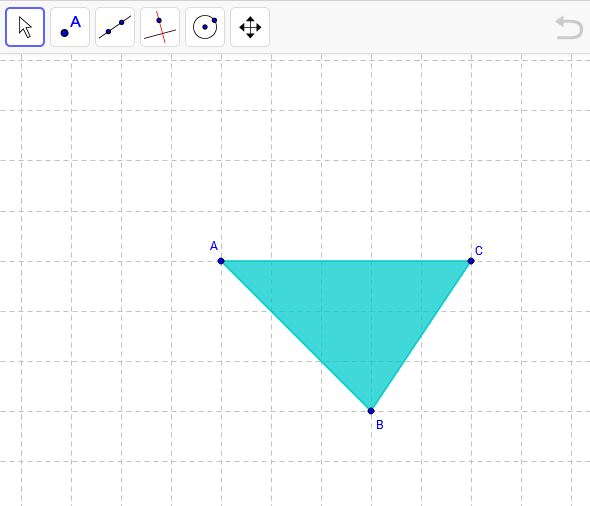Click the Undo arrow button
The image size is (590, 506).
(569, 27)
